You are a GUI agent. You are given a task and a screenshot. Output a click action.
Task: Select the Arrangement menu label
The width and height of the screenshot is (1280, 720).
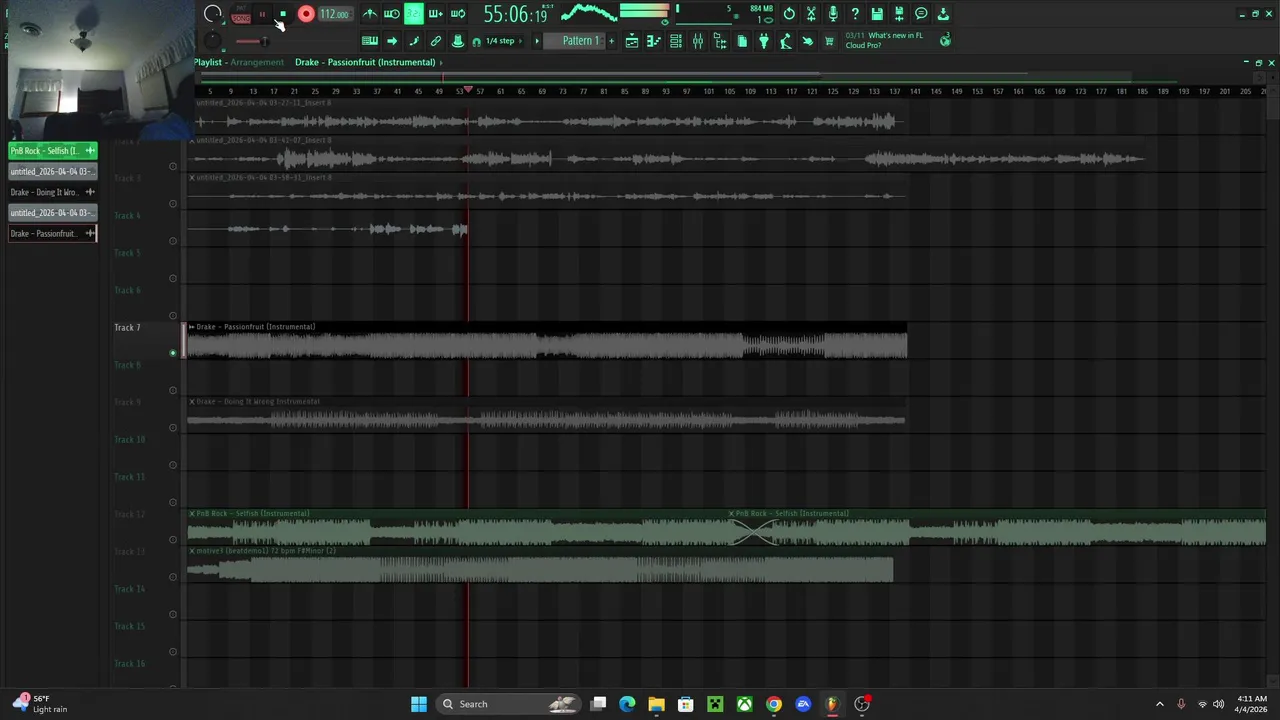point(257,62)
